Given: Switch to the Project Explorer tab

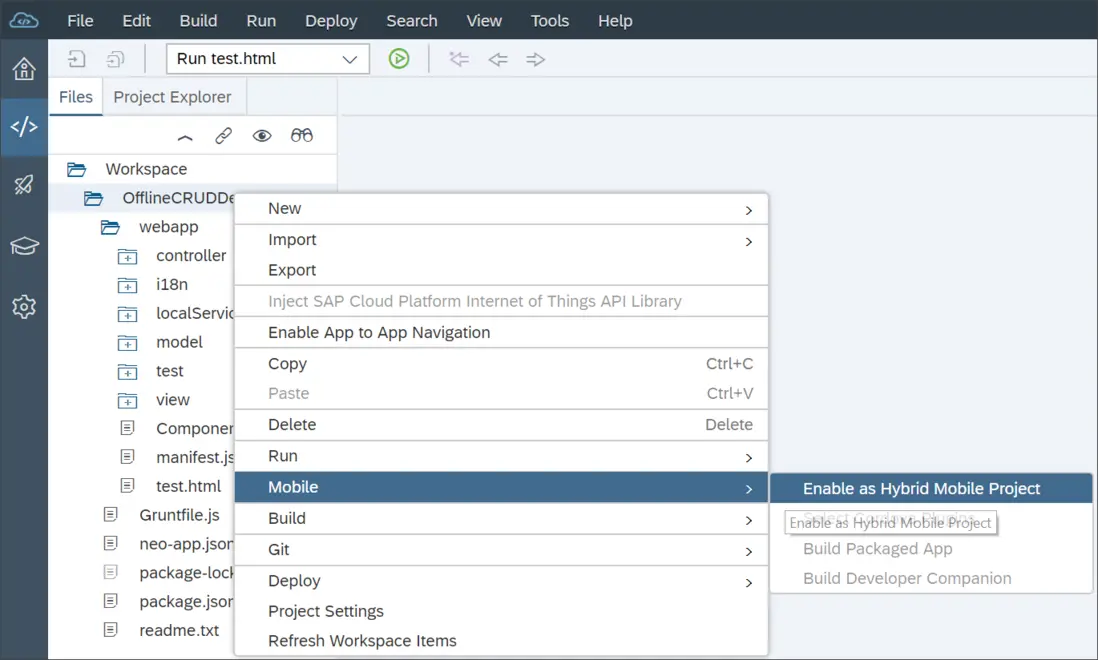Looking at the screenshot, I should tap(172, 97).
